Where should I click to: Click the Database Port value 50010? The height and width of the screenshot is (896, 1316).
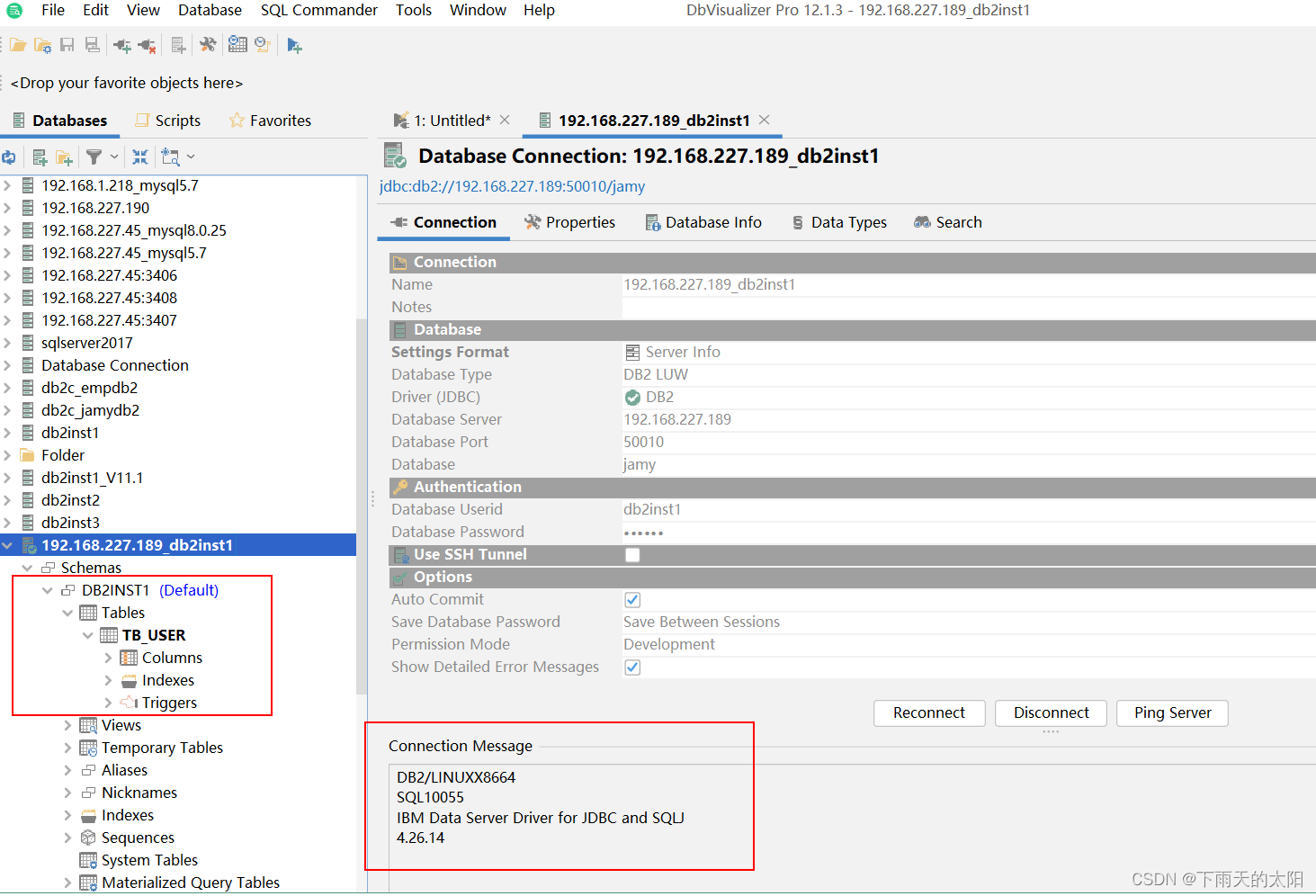(643, 443)
